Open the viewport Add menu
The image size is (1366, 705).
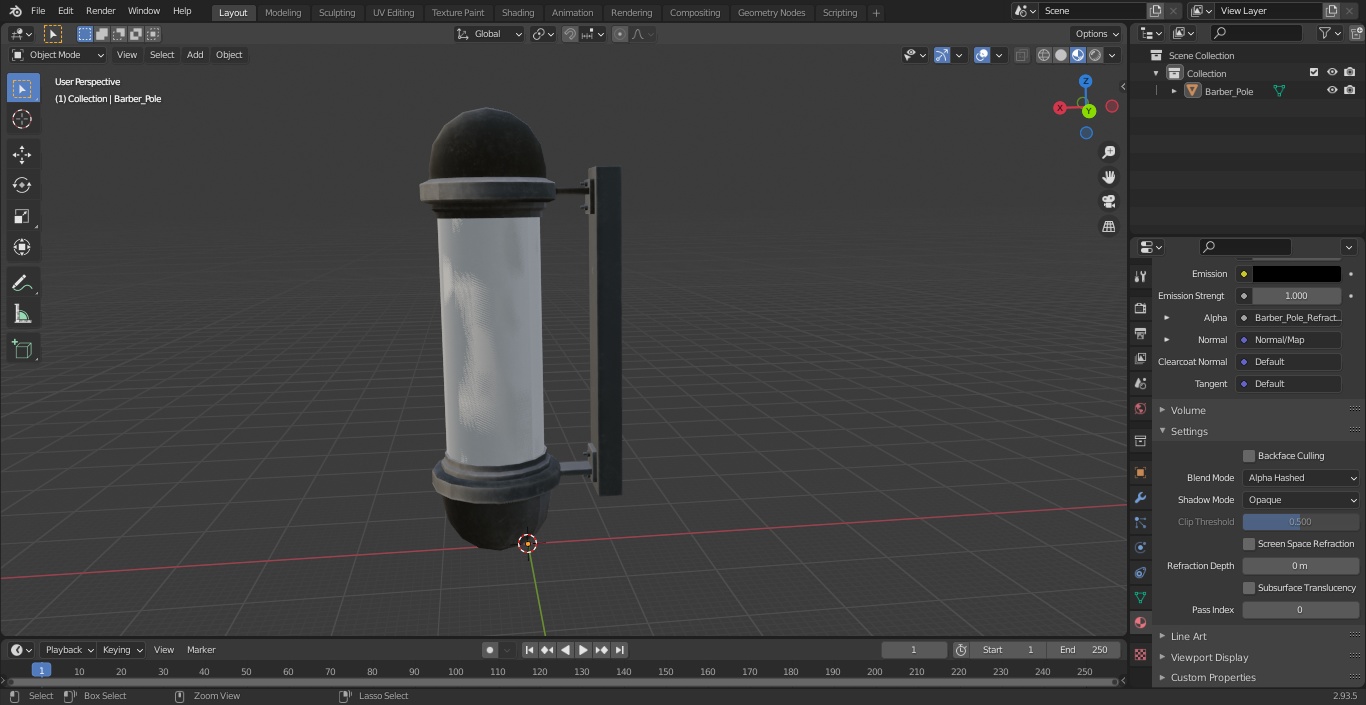click(x=195, y=55)
